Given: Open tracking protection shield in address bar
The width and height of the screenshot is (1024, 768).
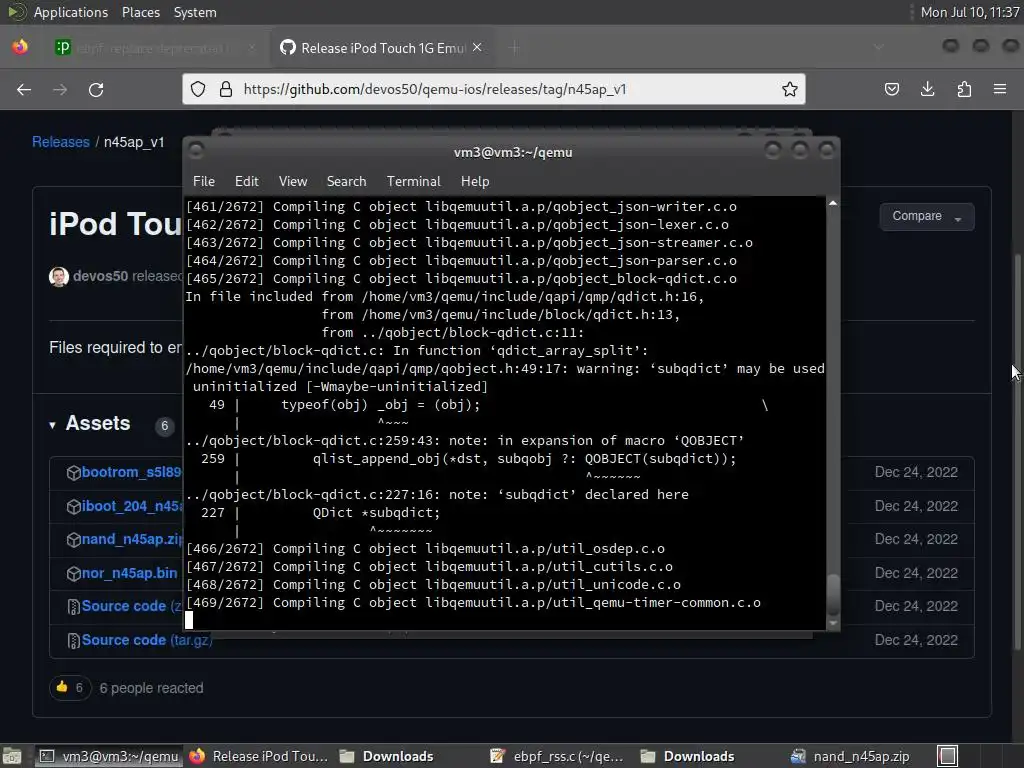Looking at the screenshot, I should [x=198, y=89].
